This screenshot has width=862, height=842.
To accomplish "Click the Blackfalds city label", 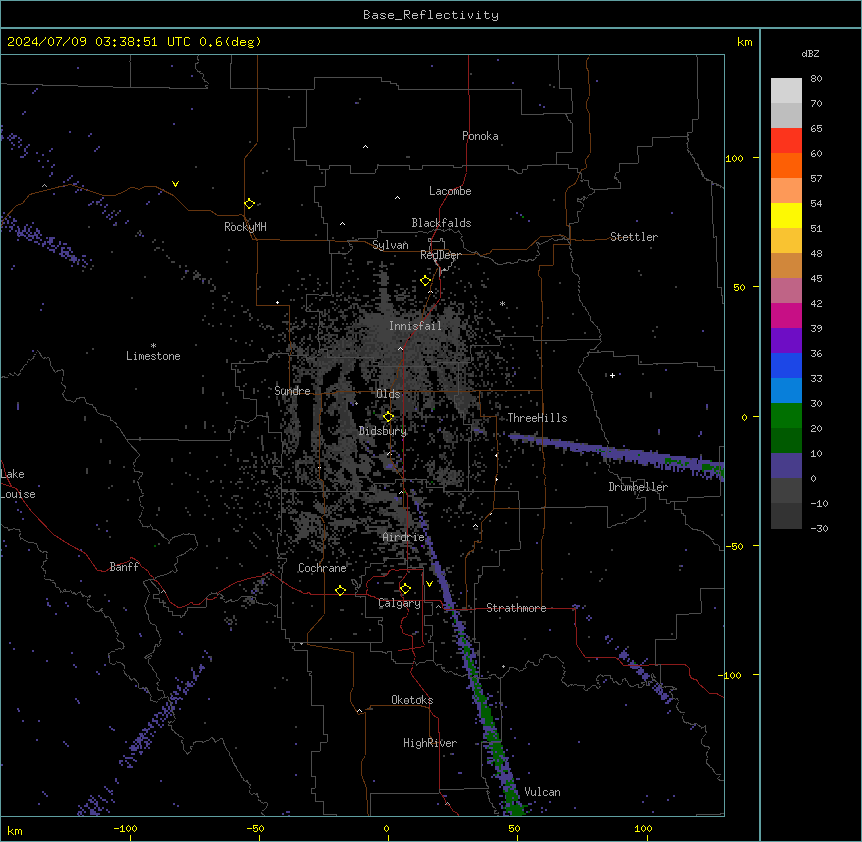I will (441, 223).
